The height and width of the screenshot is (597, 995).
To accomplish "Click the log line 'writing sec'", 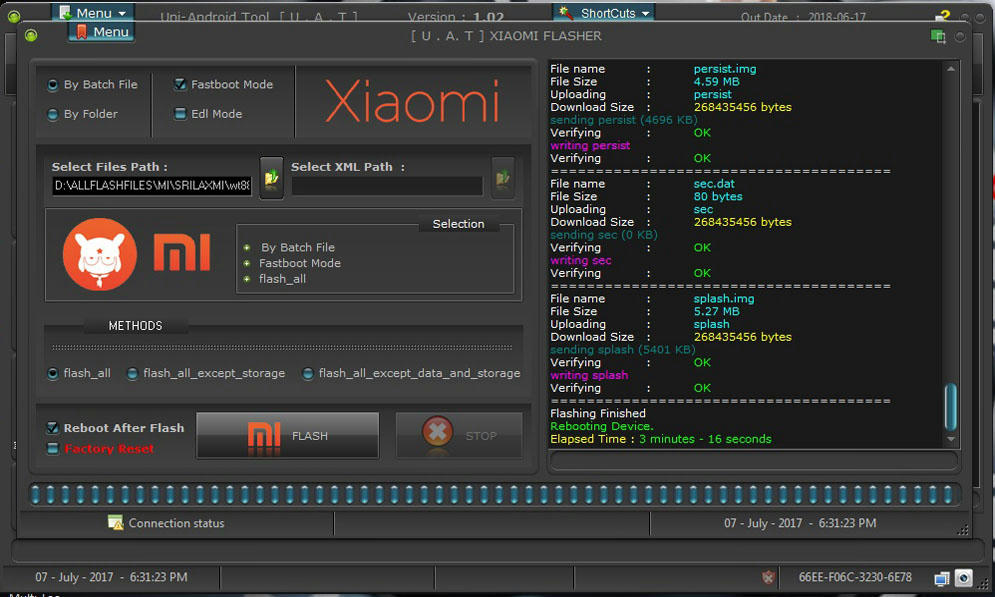I will coord(581,260).
